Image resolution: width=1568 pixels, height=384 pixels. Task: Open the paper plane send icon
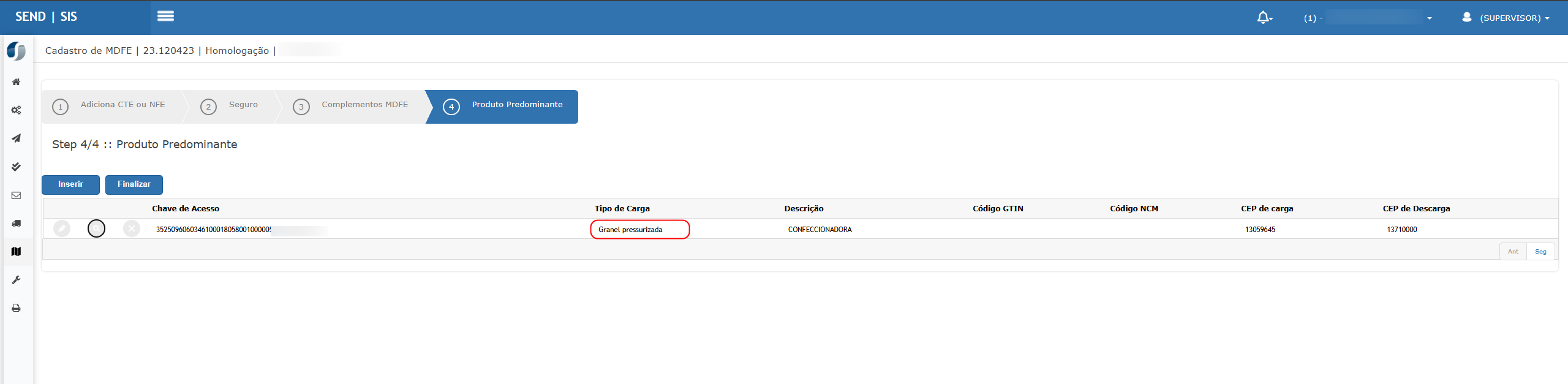(17, 138)
